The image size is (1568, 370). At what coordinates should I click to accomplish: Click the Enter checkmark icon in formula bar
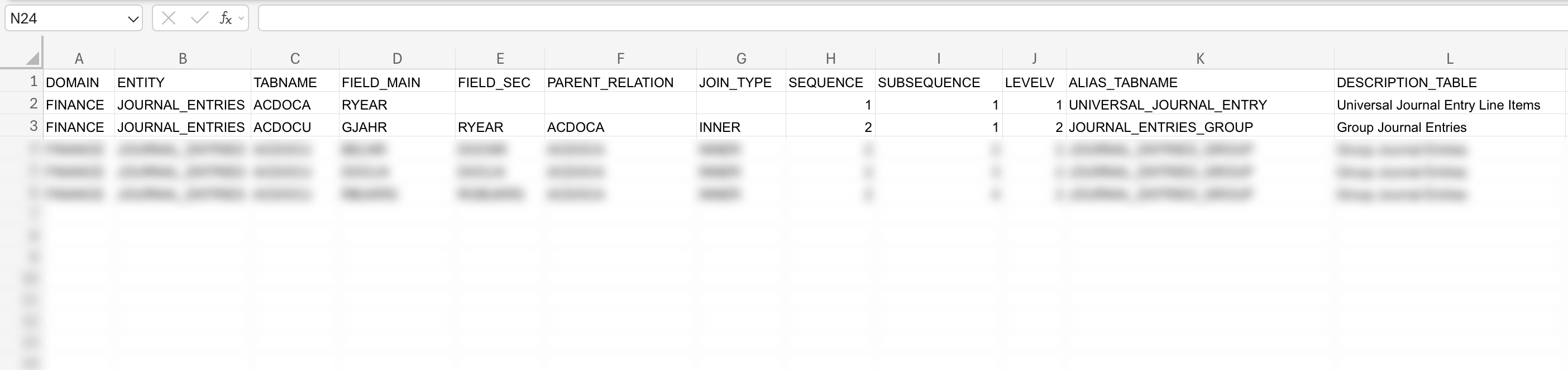198,18
